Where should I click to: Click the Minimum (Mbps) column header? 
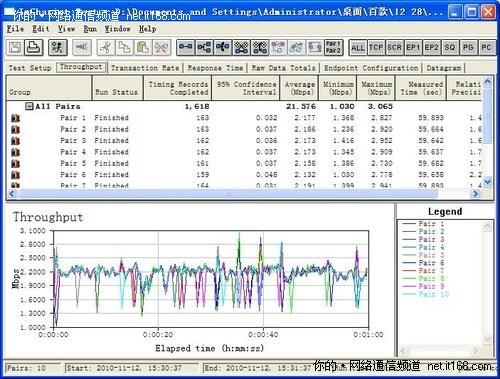pyautogui.click(x=338, y=88)
